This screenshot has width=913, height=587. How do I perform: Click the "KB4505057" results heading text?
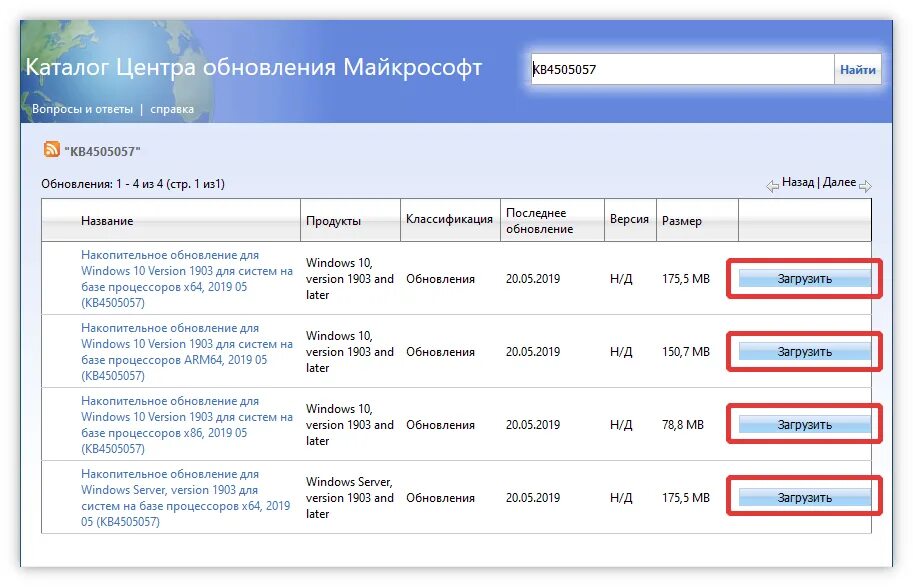point(102,151)
